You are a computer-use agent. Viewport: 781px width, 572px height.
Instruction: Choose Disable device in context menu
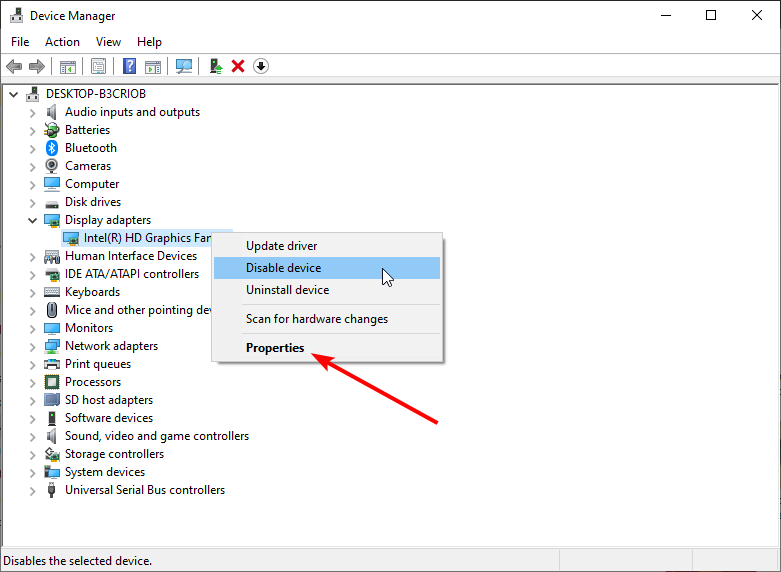point(327,268)
